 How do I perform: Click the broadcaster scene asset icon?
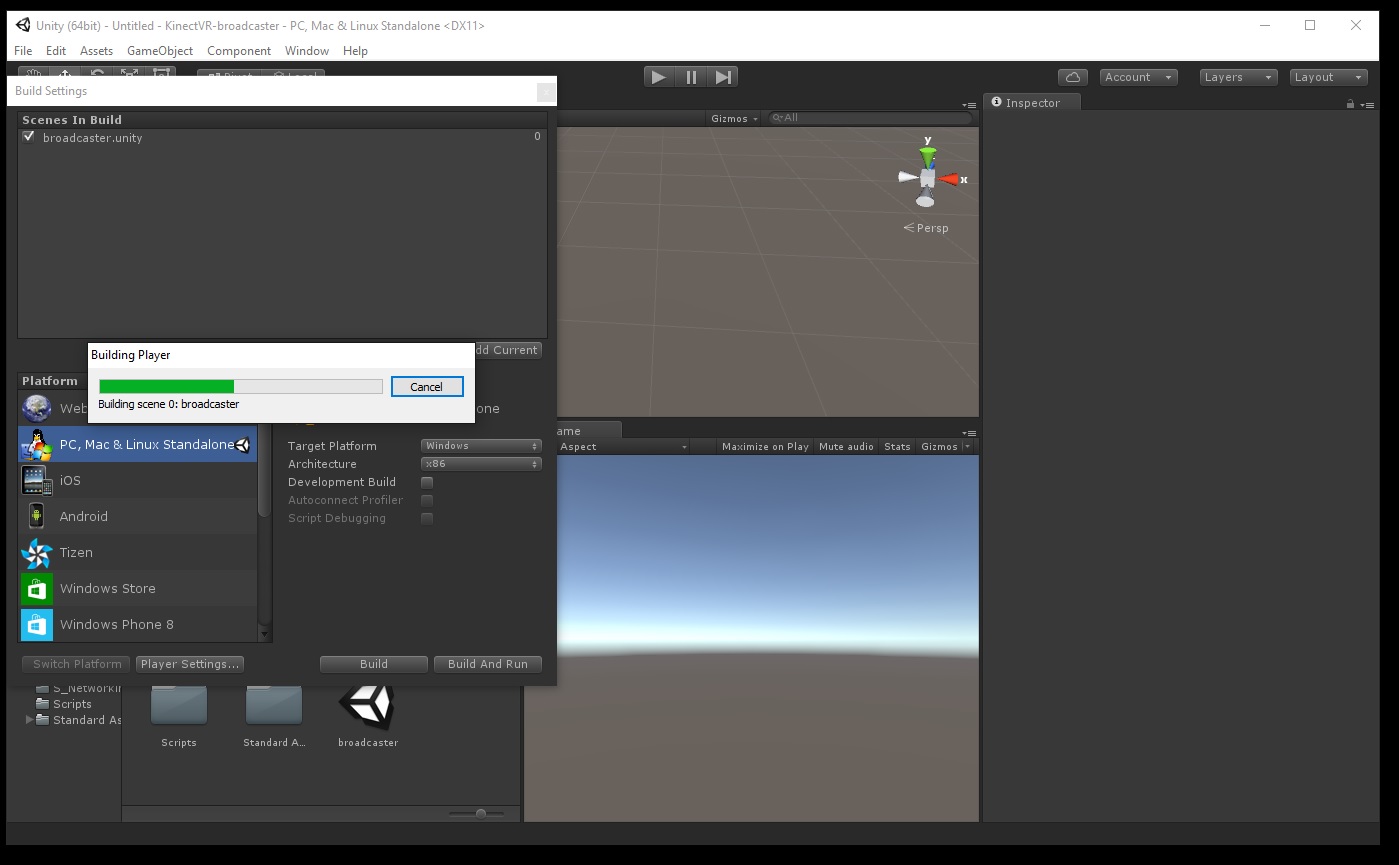[x=367, y=706]
